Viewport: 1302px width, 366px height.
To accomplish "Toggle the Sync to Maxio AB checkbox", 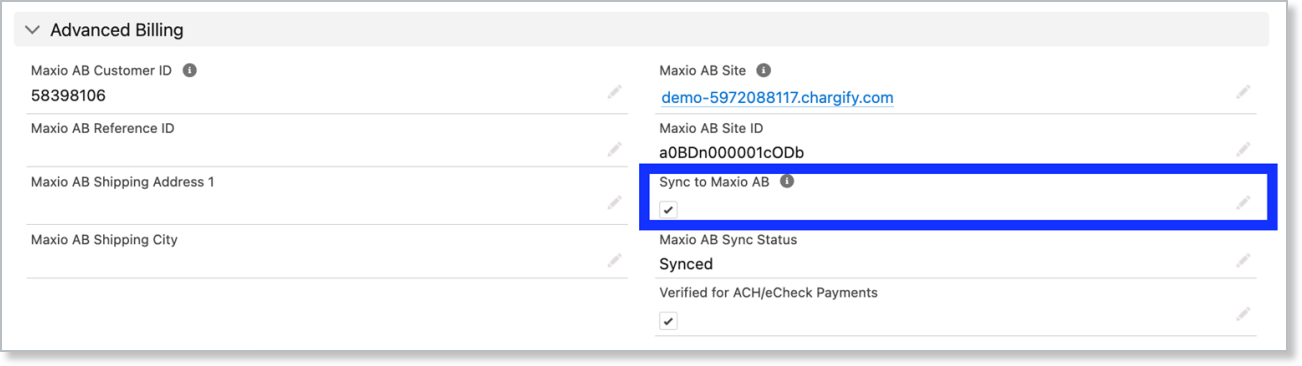I will (669, 210).
